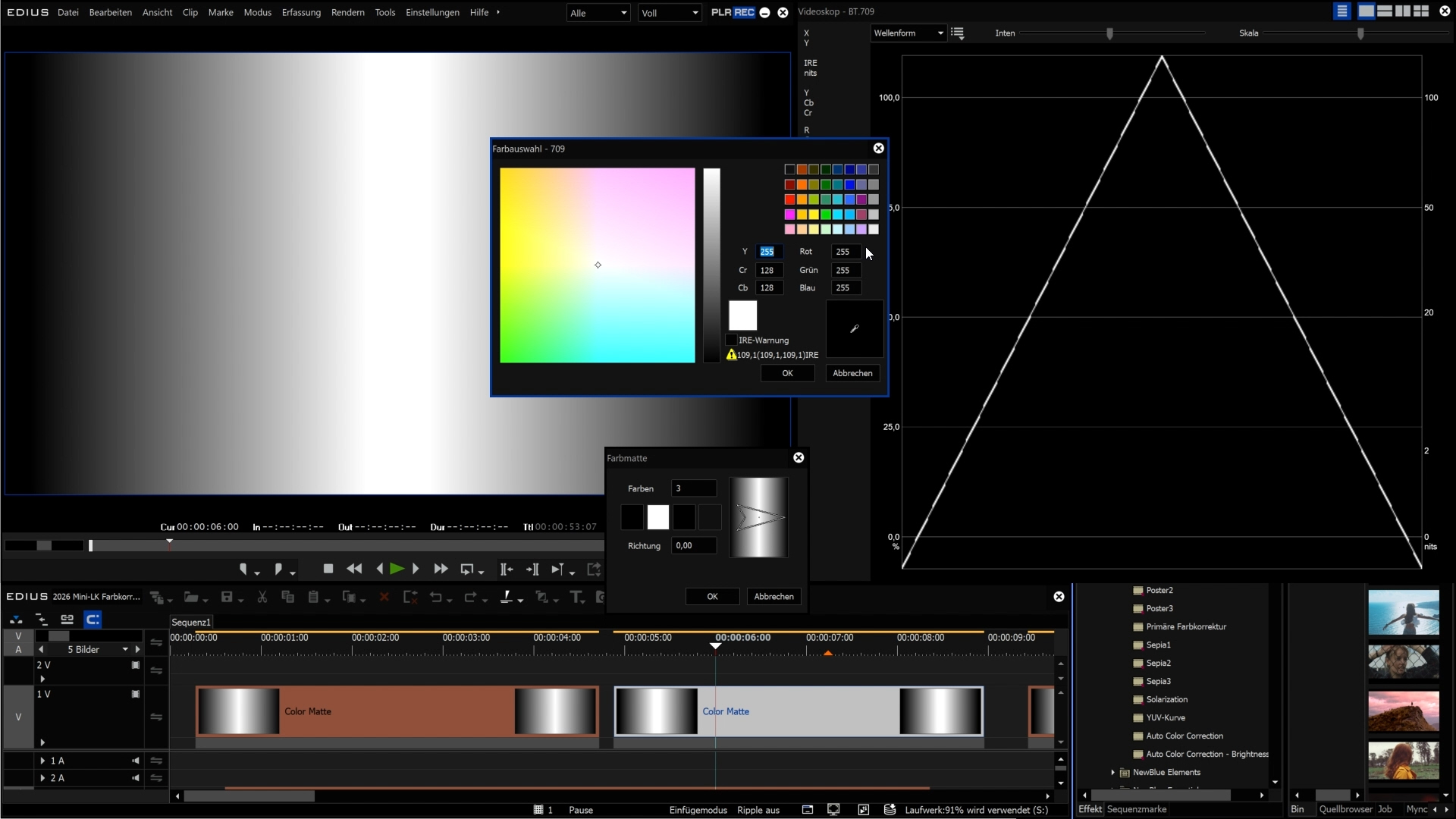
Task: Click the Undo arrow icon
Action: (435, 598)
